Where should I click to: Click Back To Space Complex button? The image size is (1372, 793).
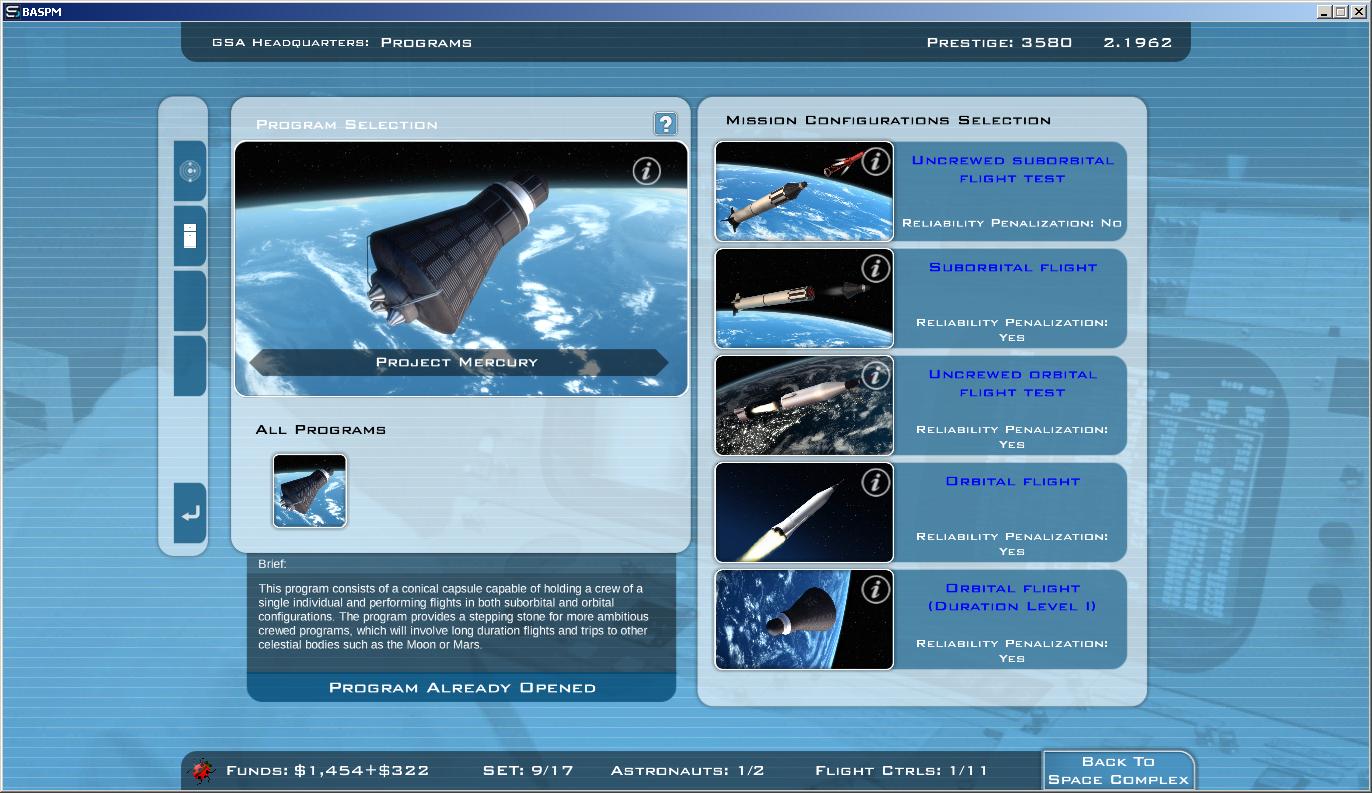1118,770
